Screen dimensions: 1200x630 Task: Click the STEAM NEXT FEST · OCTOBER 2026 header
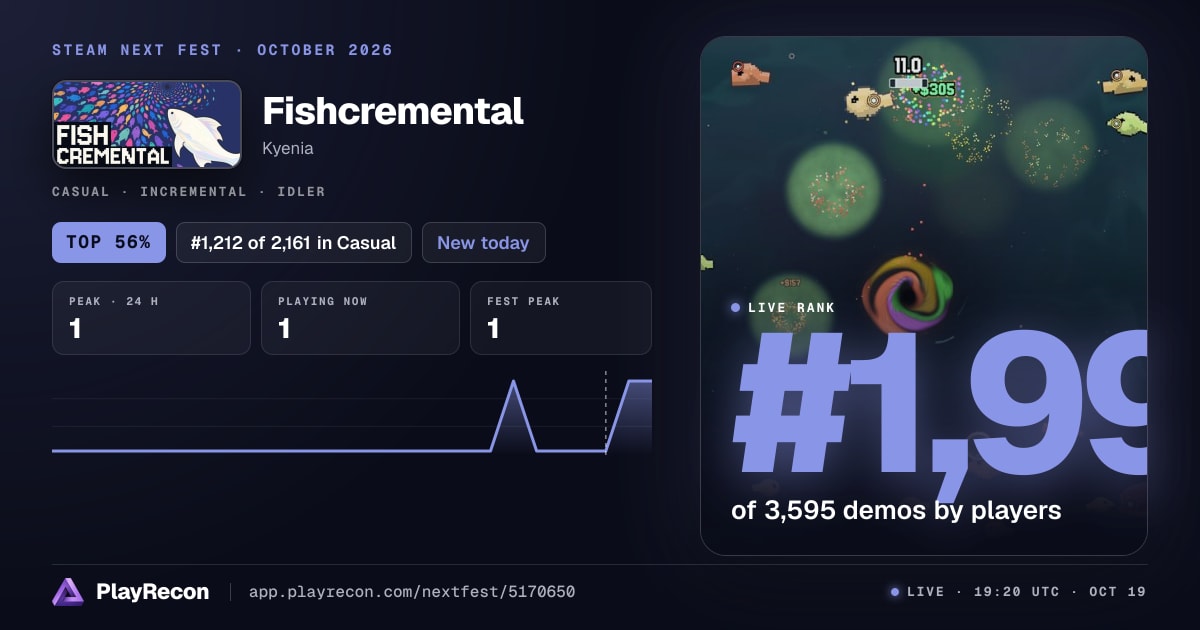tap(222, 50)
